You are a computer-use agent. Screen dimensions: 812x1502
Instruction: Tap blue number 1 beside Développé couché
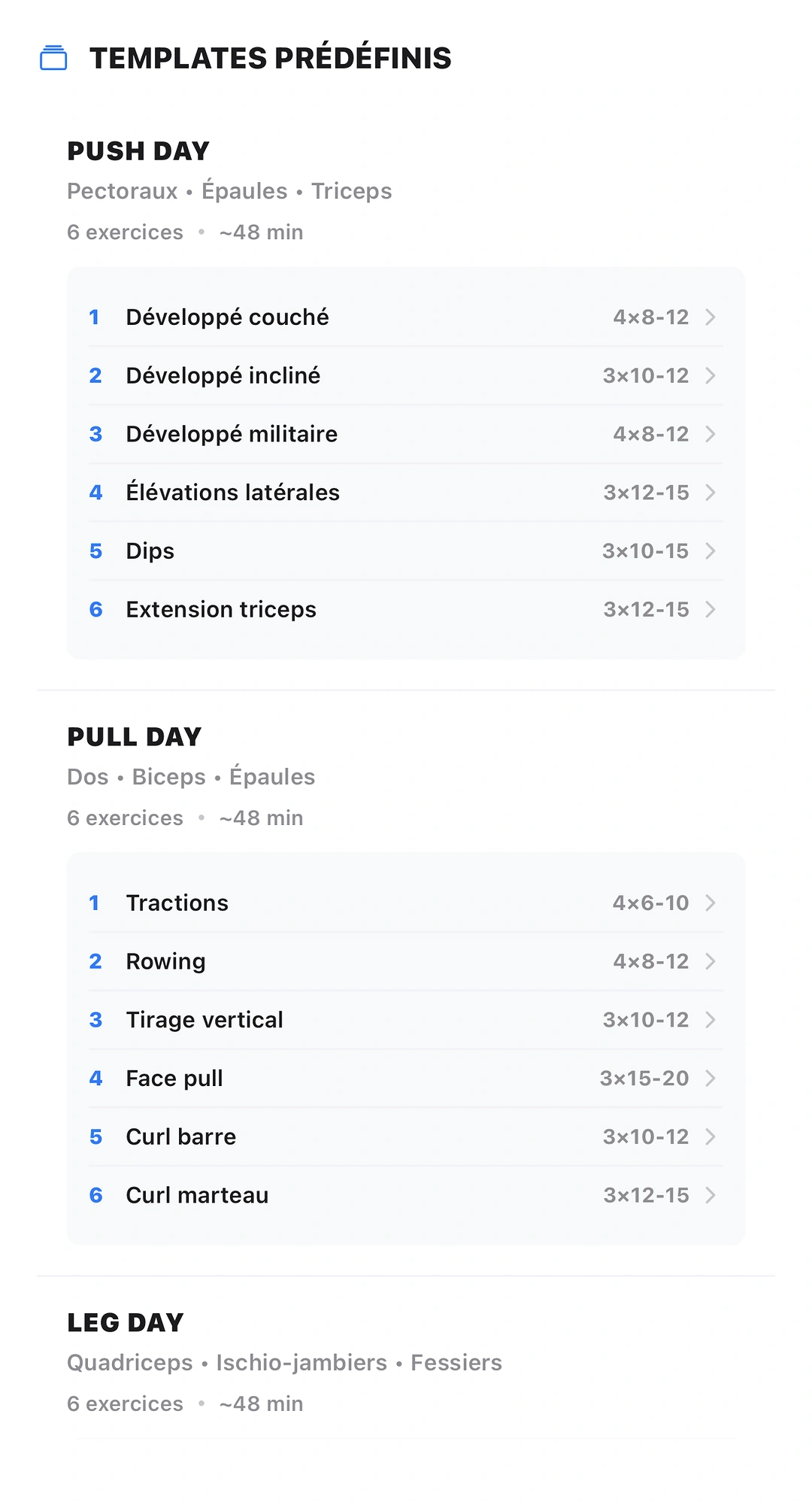click(95, 317)
